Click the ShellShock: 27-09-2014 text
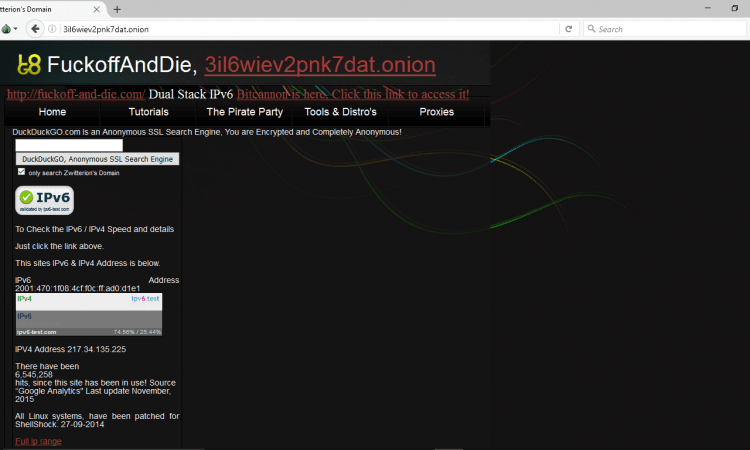The width and height of the screenshot is (750, 450). pos(59,424)
